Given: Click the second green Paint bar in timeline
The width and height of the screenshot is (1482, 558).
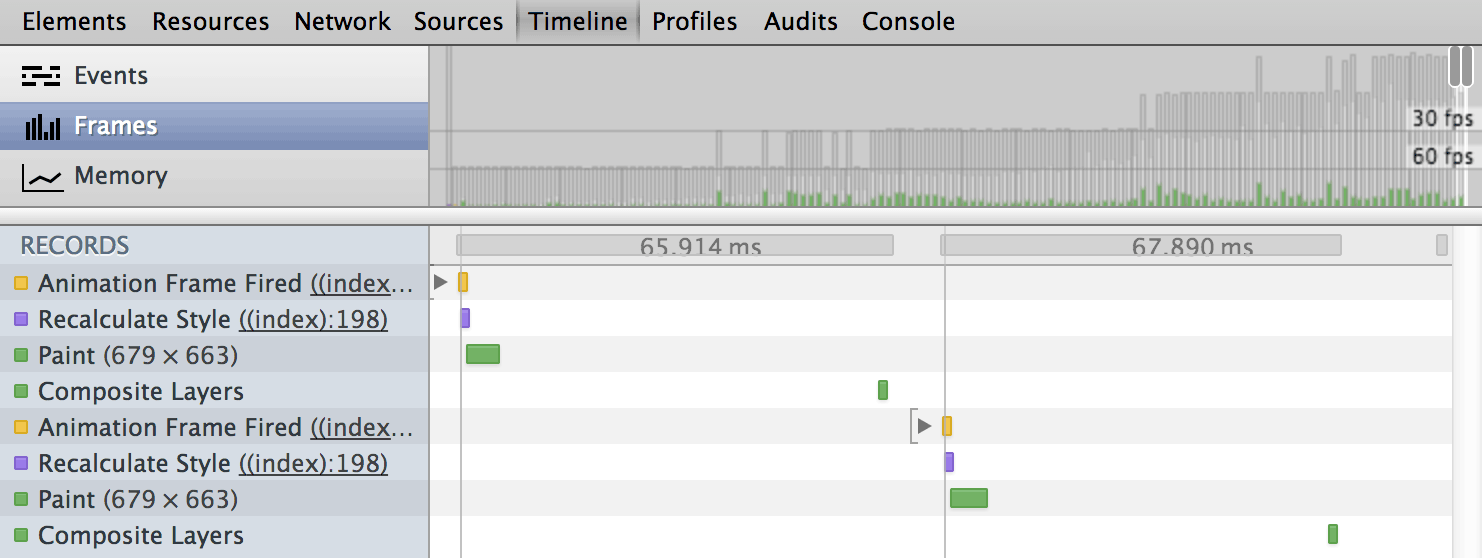Looking at the screenshot, I should 969,498.
